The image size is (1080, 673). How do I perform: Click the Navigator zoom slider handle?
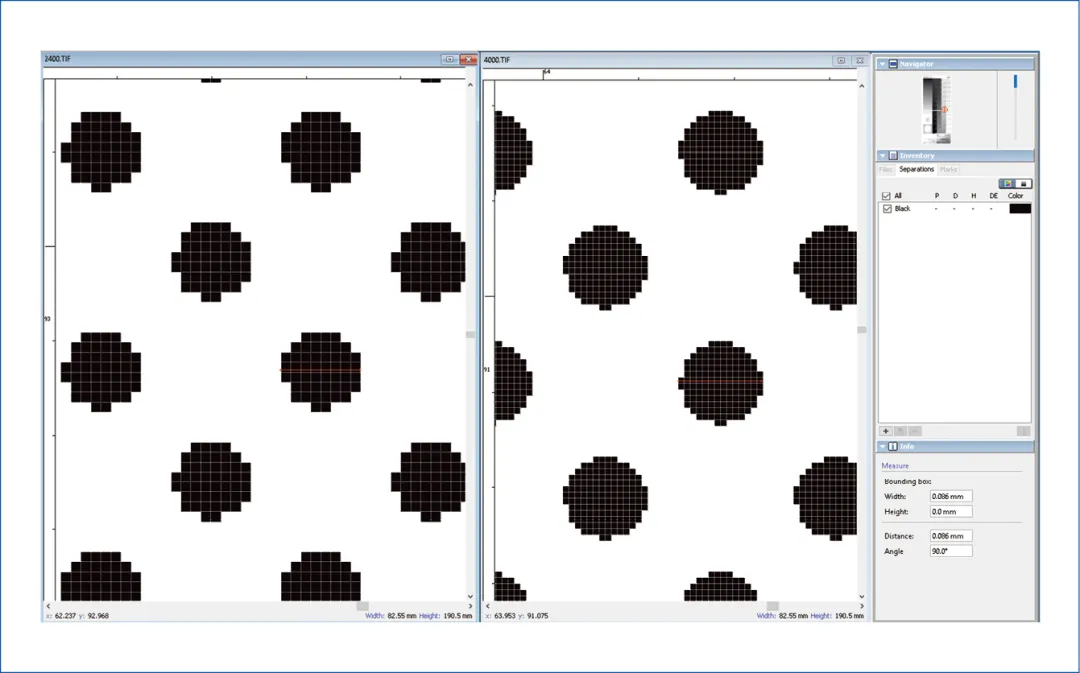click(1015, 82)
